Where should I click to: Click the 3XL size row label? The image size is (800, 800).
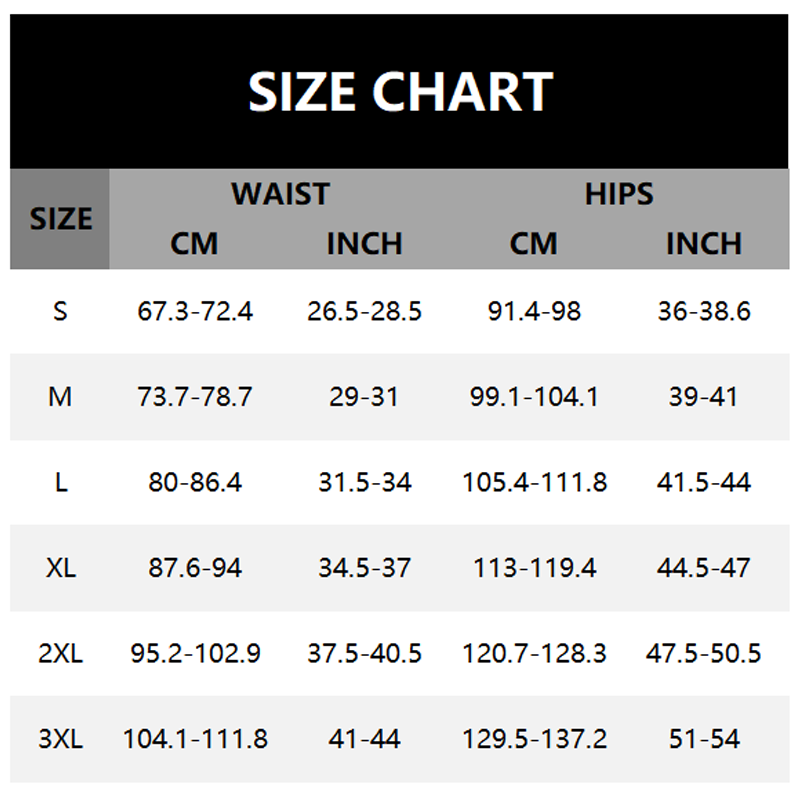(60, 740)
